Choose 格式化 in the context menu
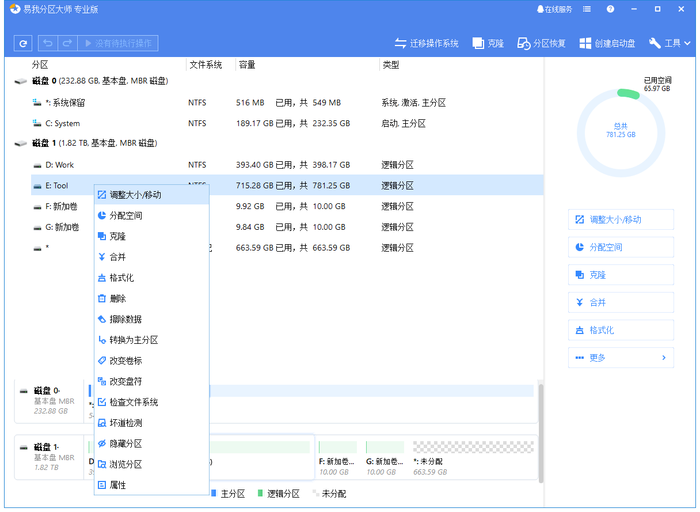Viewport: 700px width, 512px height. (152, 278)
